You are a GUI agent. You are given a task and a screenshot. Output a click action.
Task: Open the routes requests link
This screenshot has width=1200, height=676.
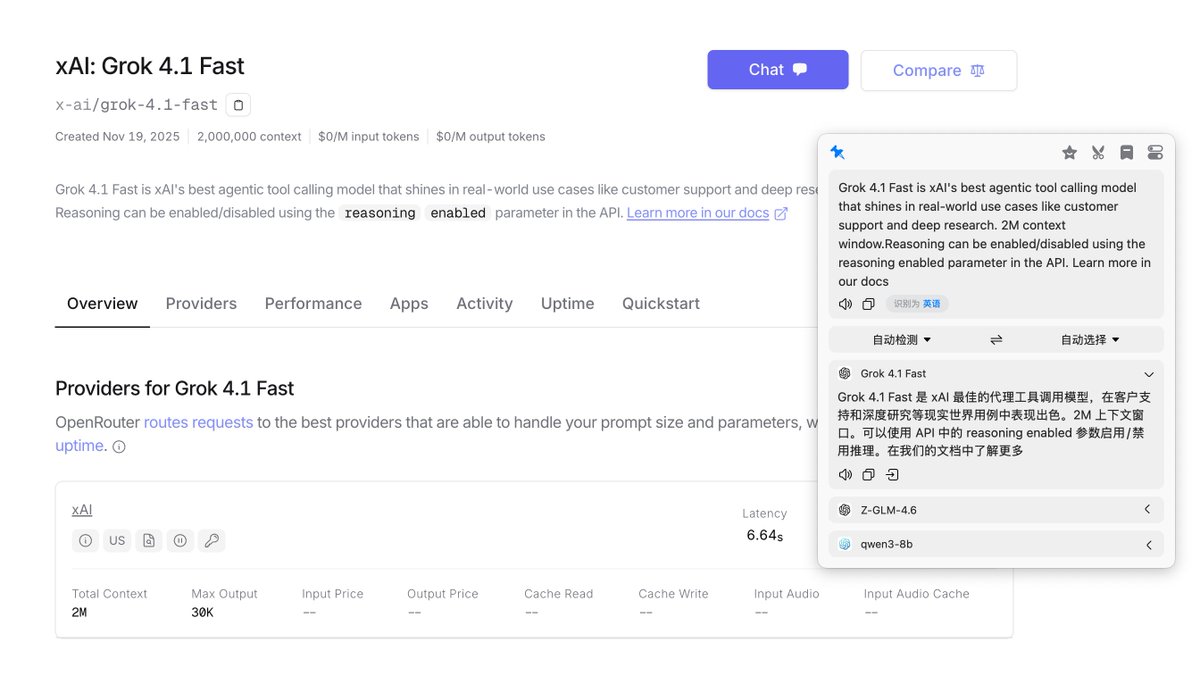tap(198, 422)
